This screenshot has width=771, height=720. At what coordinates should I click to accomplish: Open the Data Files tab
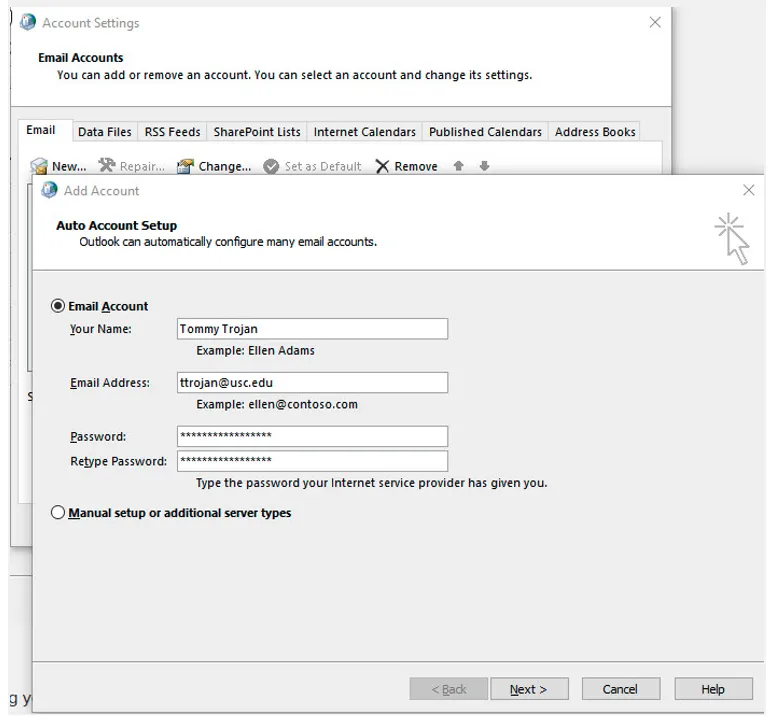pos(105,132)
